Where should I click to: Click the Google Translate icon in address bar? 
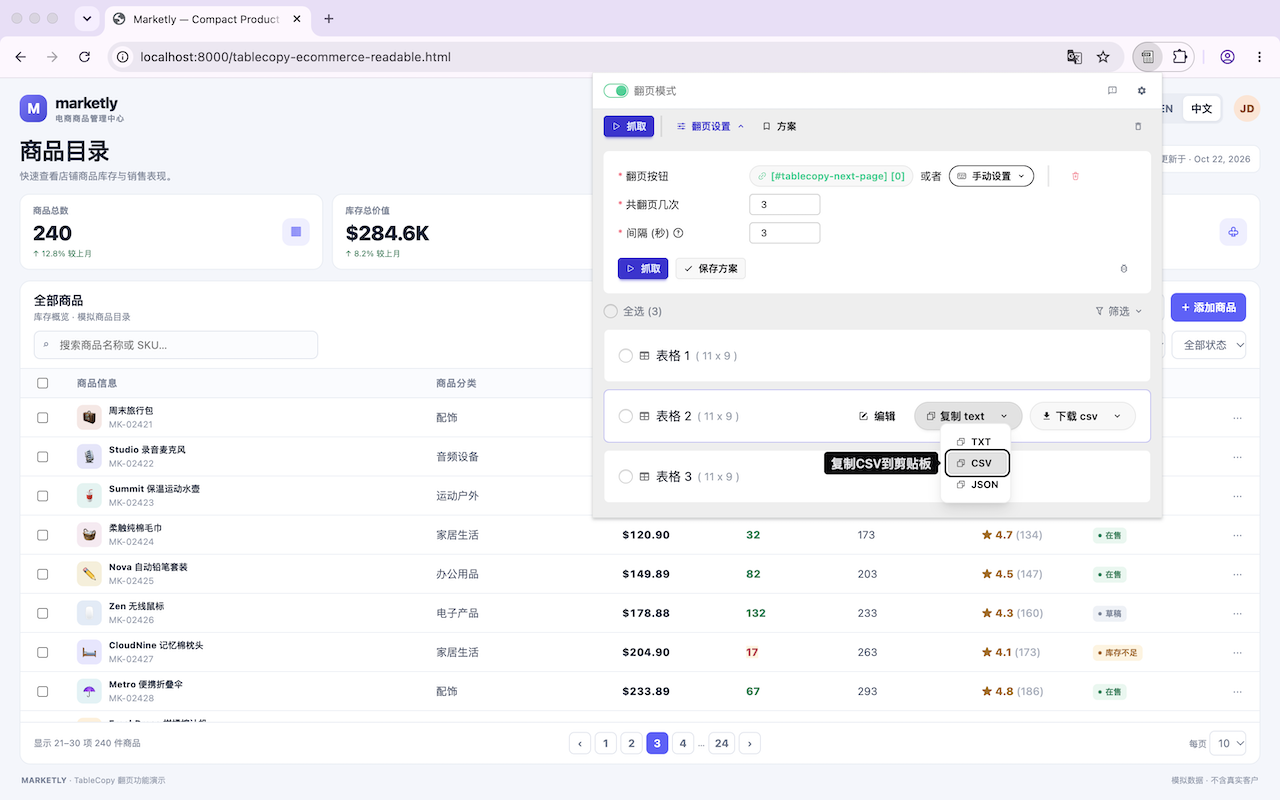pyautogui.click(x=1074, y=57)
